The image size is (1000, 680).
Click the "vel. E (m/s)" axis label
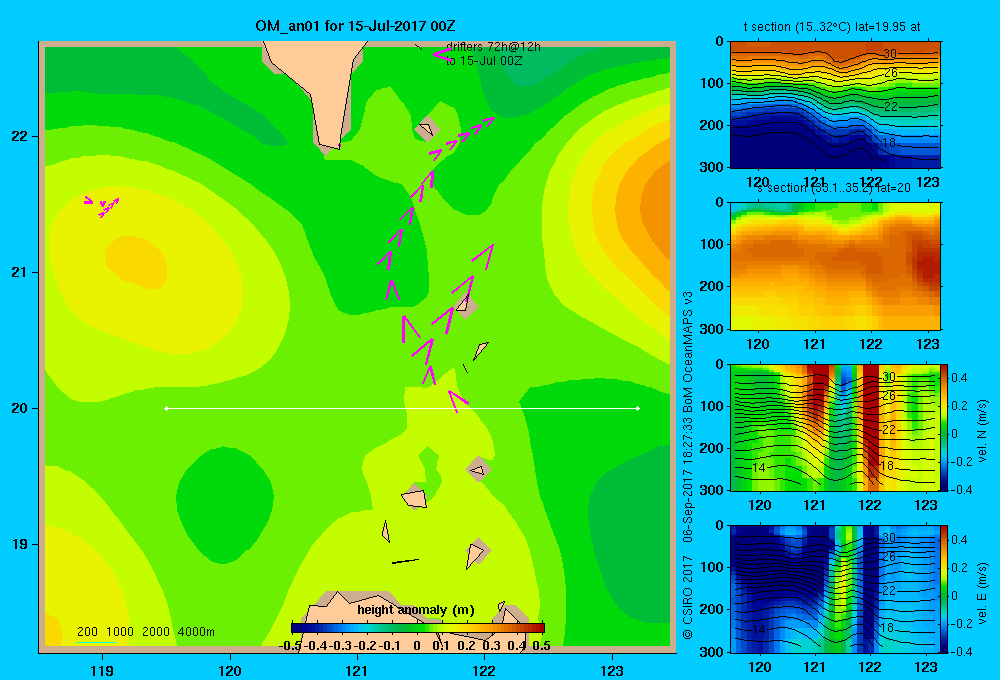982,593
